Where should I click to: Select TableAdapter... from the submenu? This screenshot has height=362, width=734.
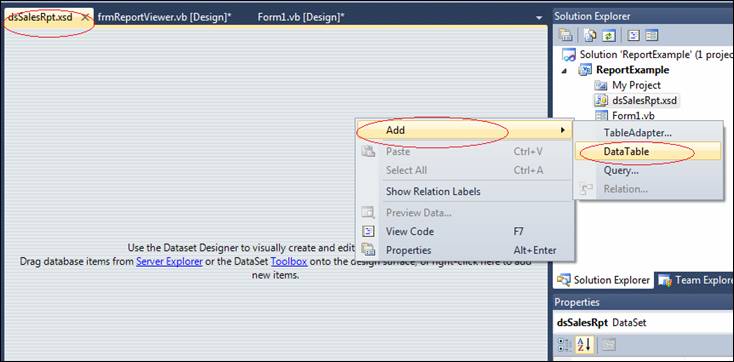pos(648,133)
